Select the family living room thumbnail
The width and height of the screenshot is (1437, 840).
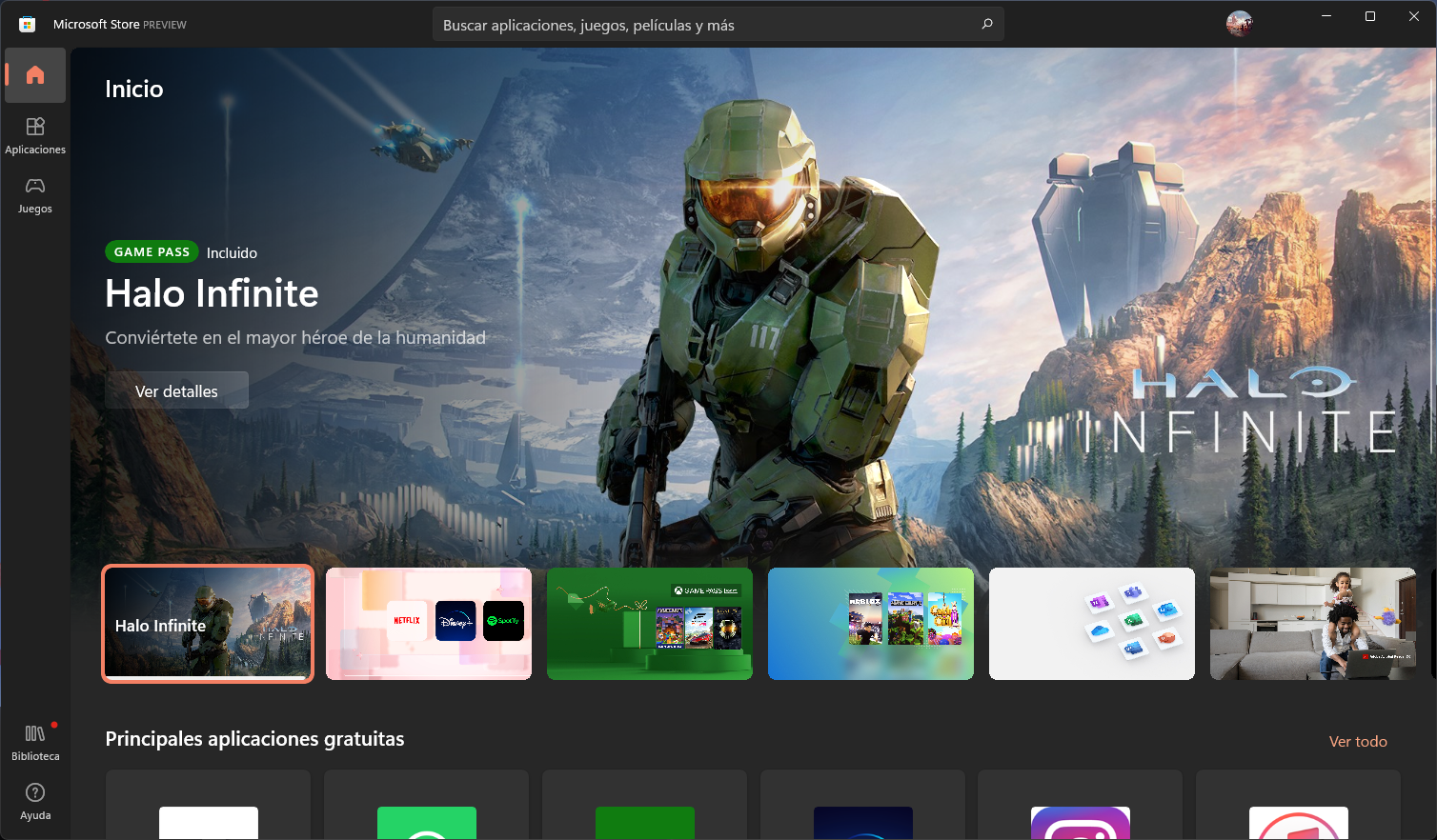pos(1313,624)
